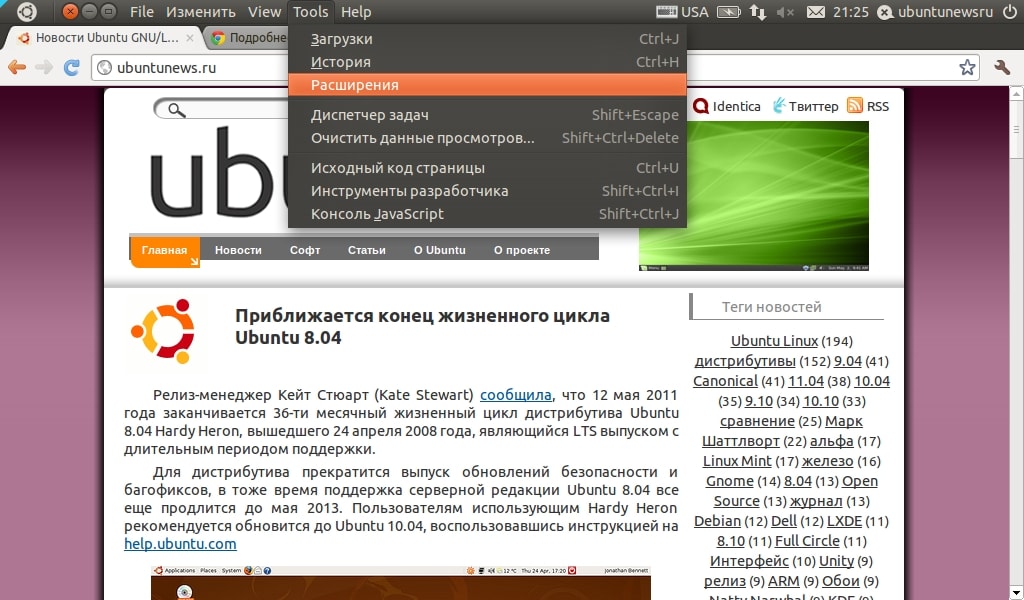Open the Canonical tag link
The height and width of the screenshot is (600, 1024).
tap(725, 381)
